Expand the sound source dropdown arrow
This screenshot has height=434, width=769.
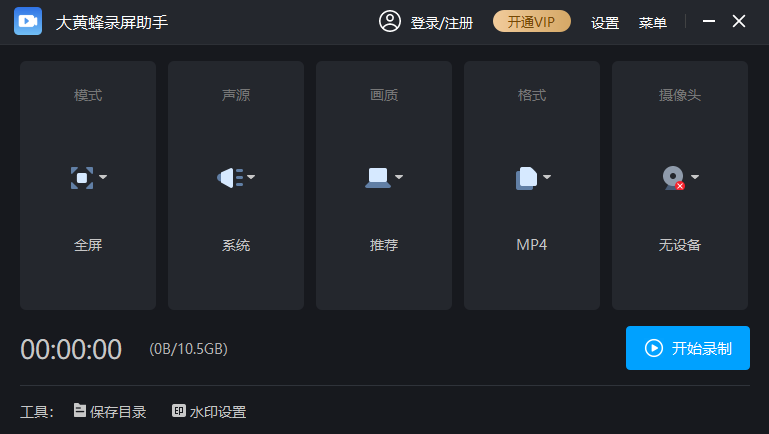[251, 178]
